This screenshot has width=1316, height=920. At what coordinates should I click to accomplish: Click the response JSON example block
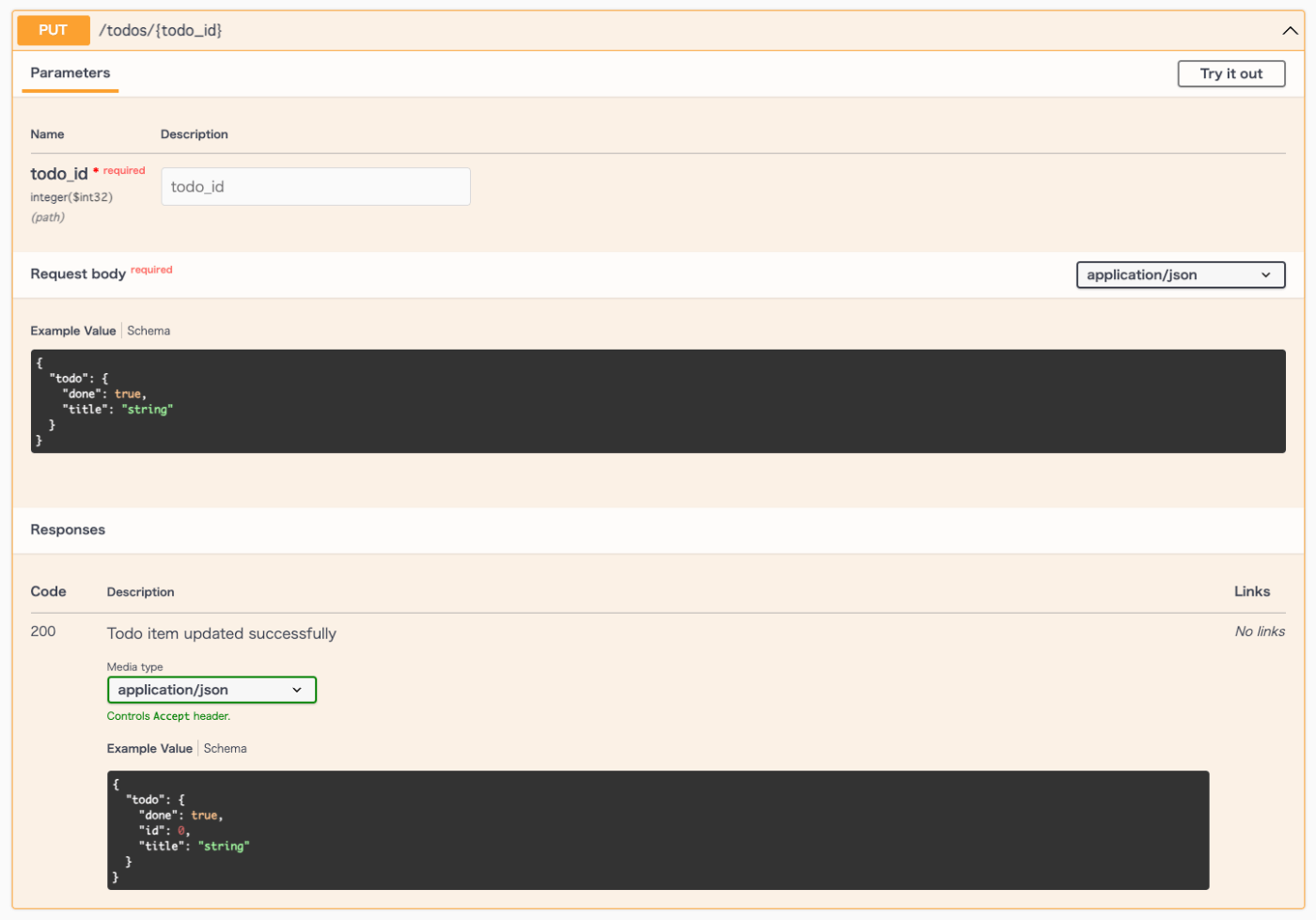(x=658, y=831)
